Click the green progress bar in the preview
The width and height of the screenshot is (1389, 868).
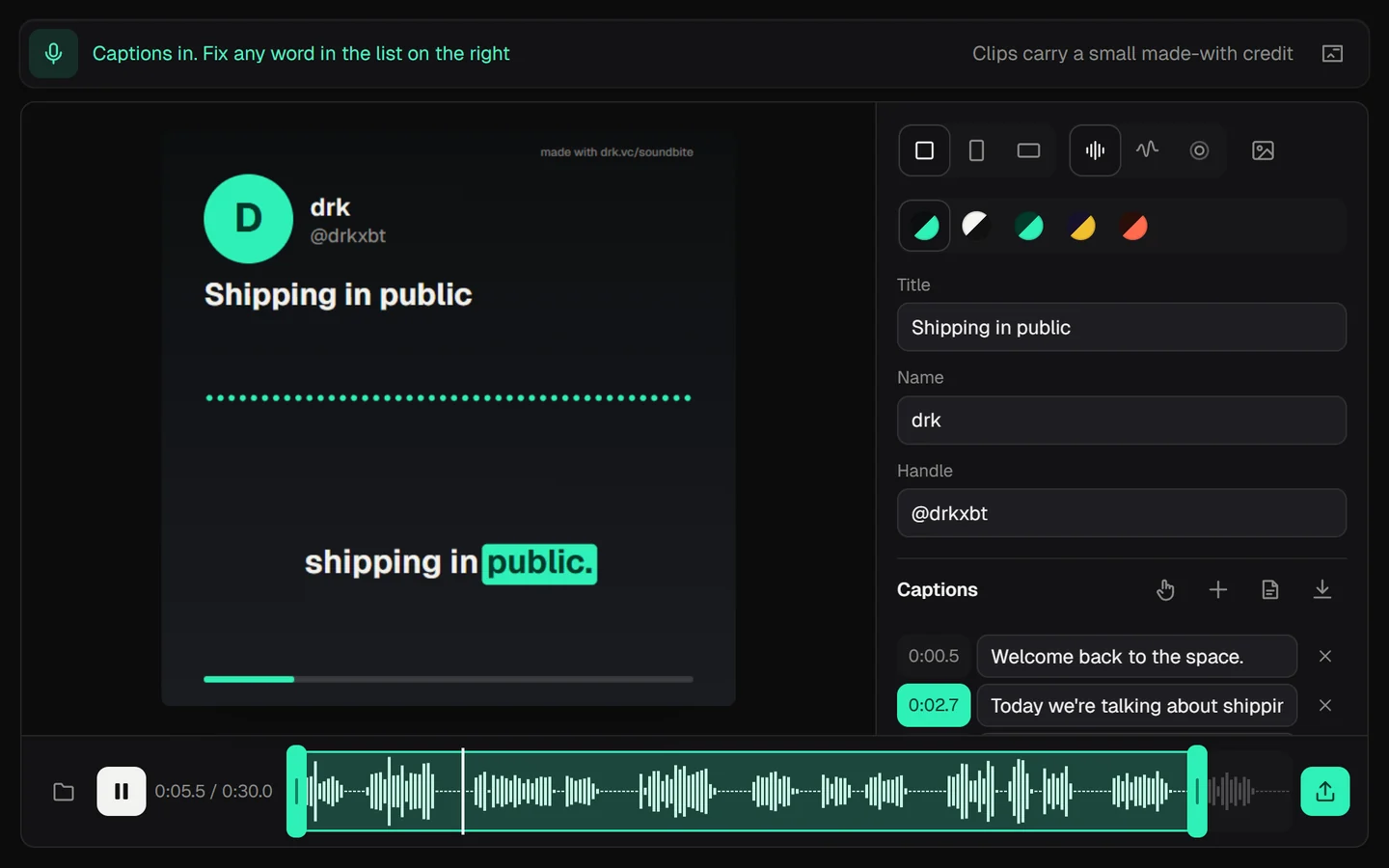(x=249, y=679)
